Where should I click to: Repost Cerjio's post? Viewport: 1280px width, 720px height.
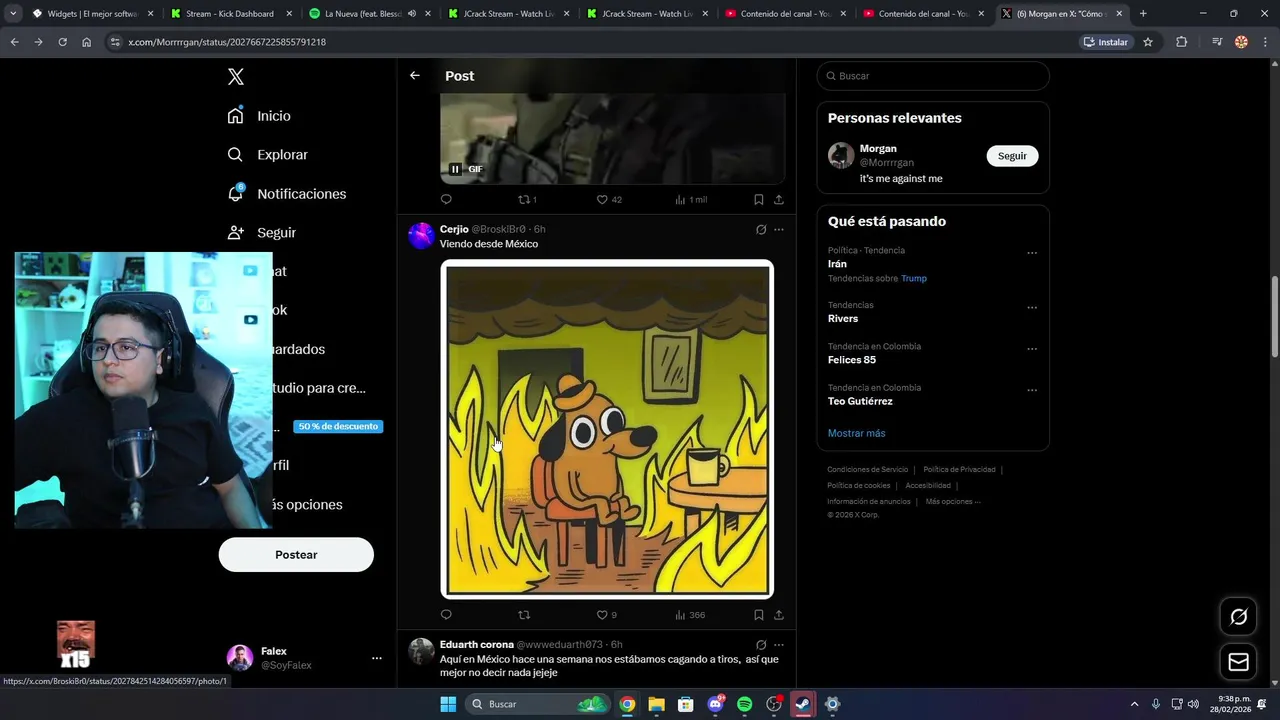[524, 615]
